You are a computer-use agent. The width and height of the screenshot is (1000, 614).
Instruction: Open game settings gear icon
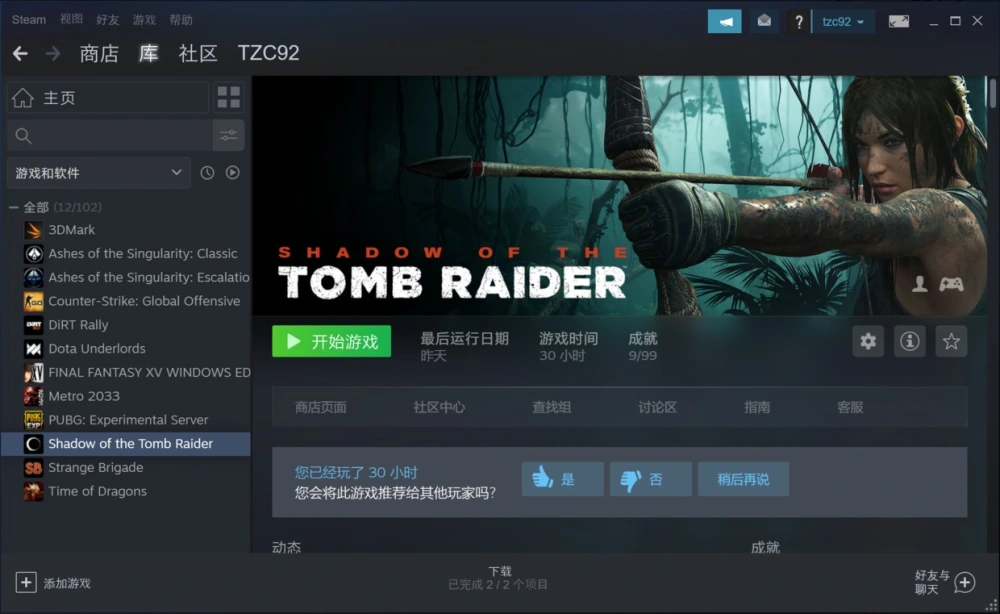[x=868, y=341]
